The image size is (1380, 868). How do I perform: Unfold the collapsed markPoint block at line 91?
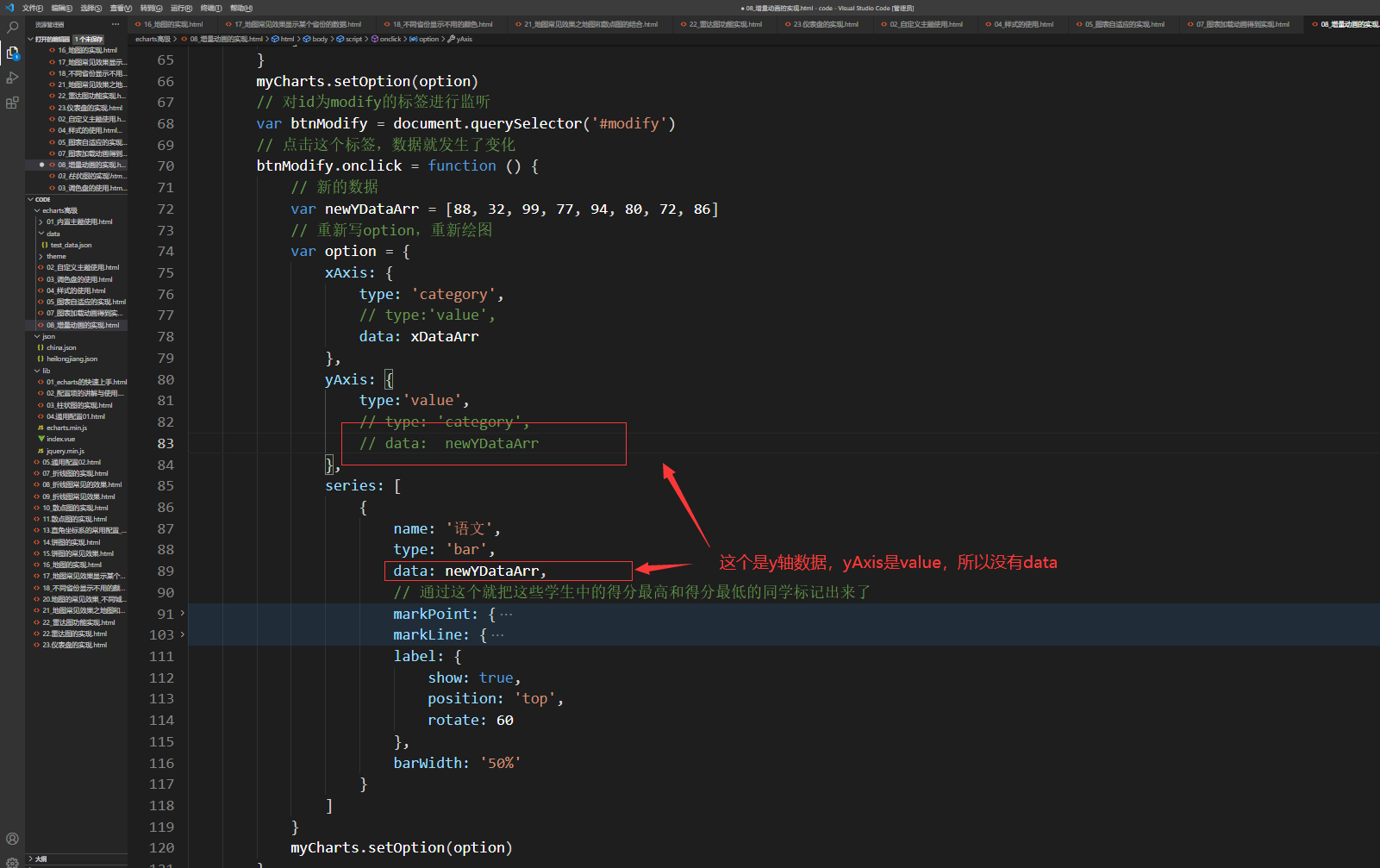click(182, 614)
